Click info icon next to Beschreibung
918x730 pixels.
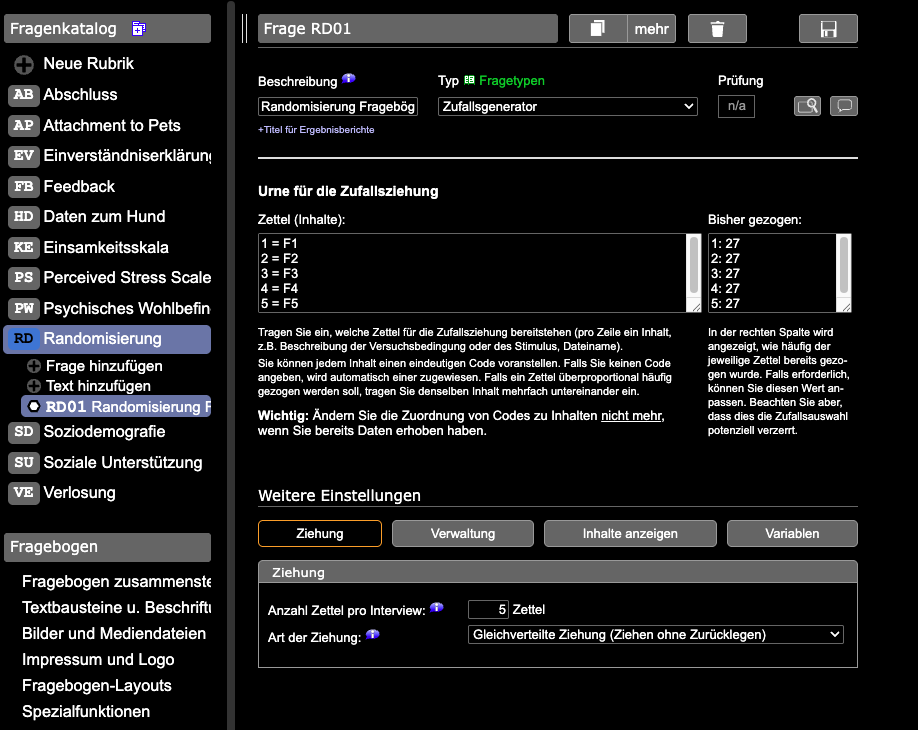(348, 78)
